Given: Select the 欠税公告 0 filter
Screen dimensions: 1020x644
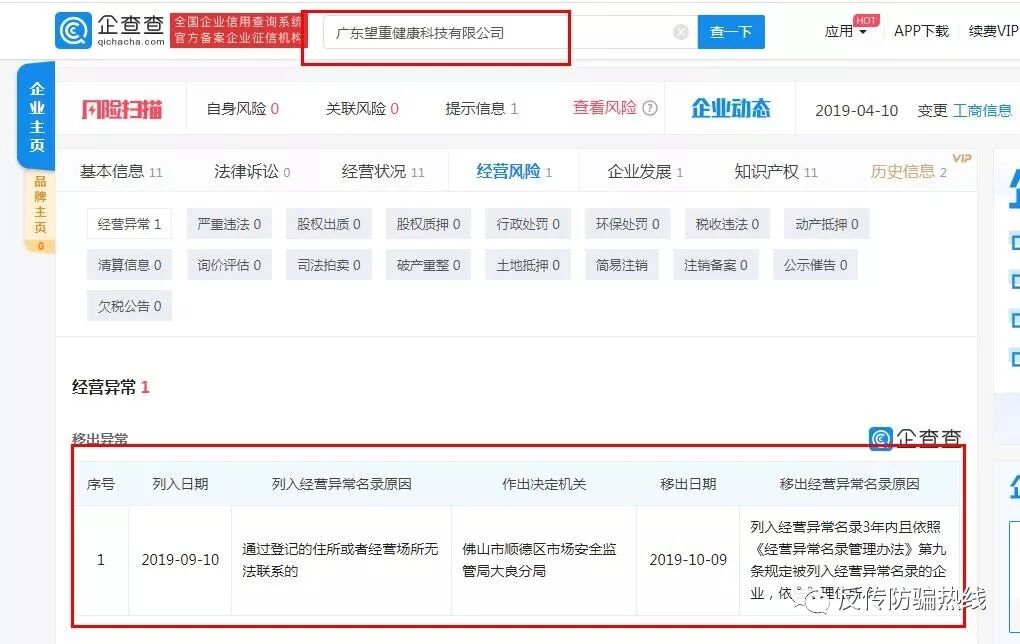Looking at the screenshot, I should click(129, 306).
